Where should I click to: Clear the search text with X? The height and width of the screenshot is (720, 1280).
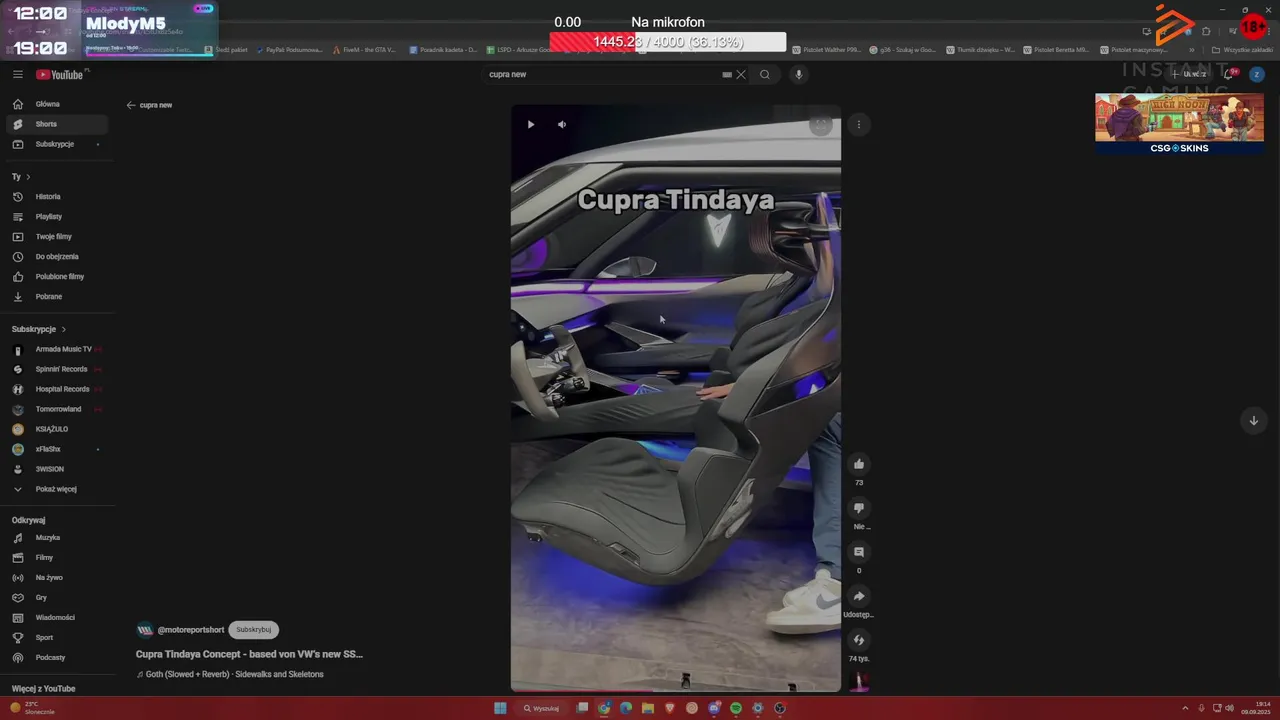click(x=741, y=74)
